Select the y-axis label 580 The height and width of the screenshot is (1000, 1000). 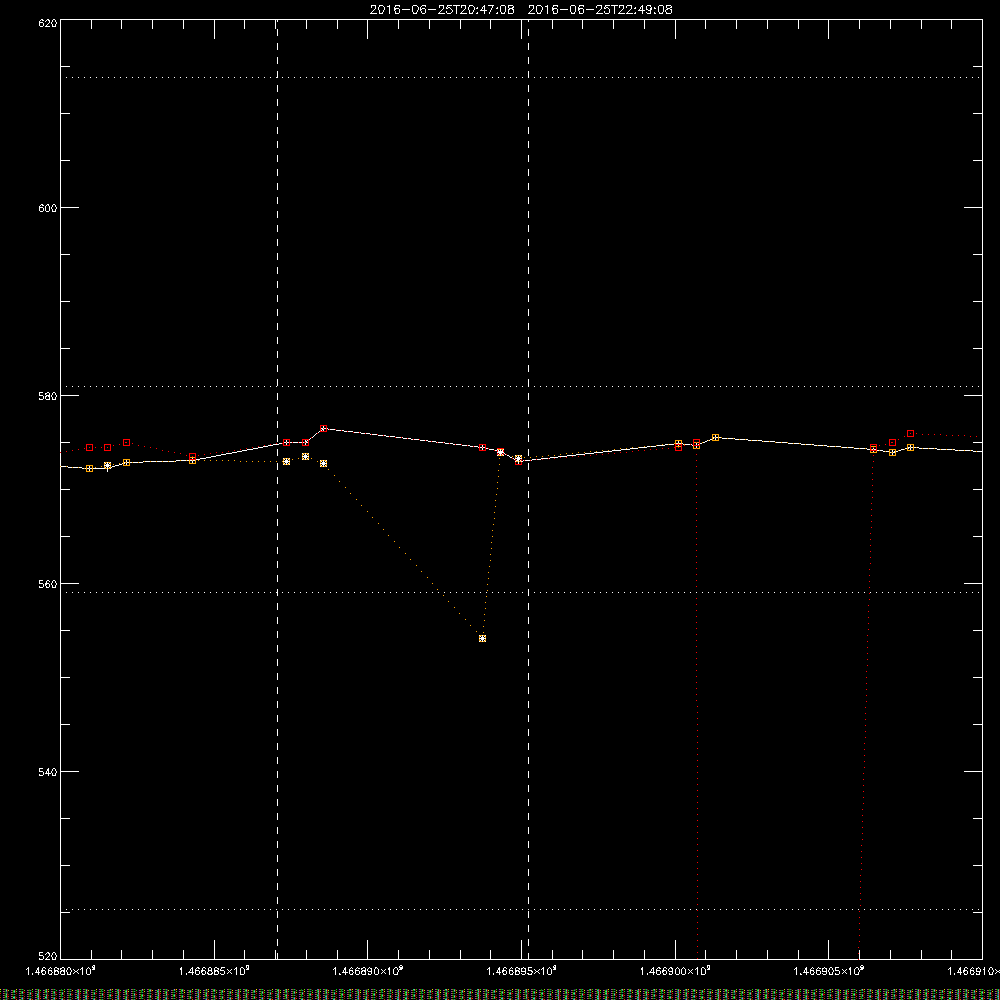click(48, 396)
